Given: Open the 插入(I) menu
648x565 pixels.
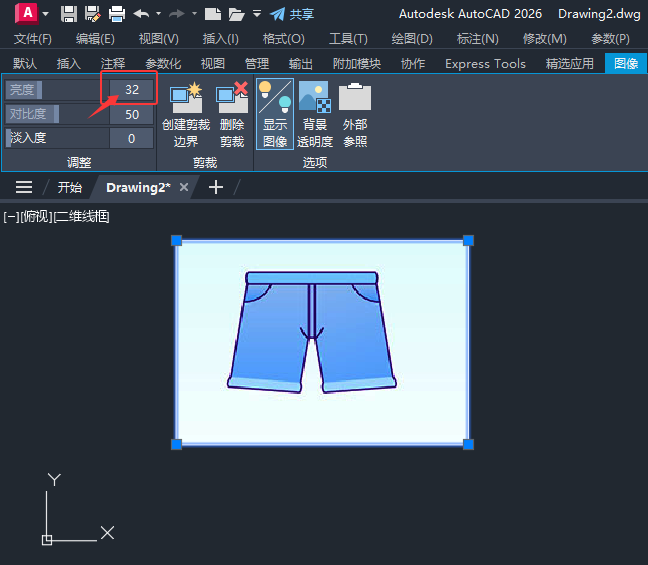Looking at the screenshot, I should tap(221, 39).
